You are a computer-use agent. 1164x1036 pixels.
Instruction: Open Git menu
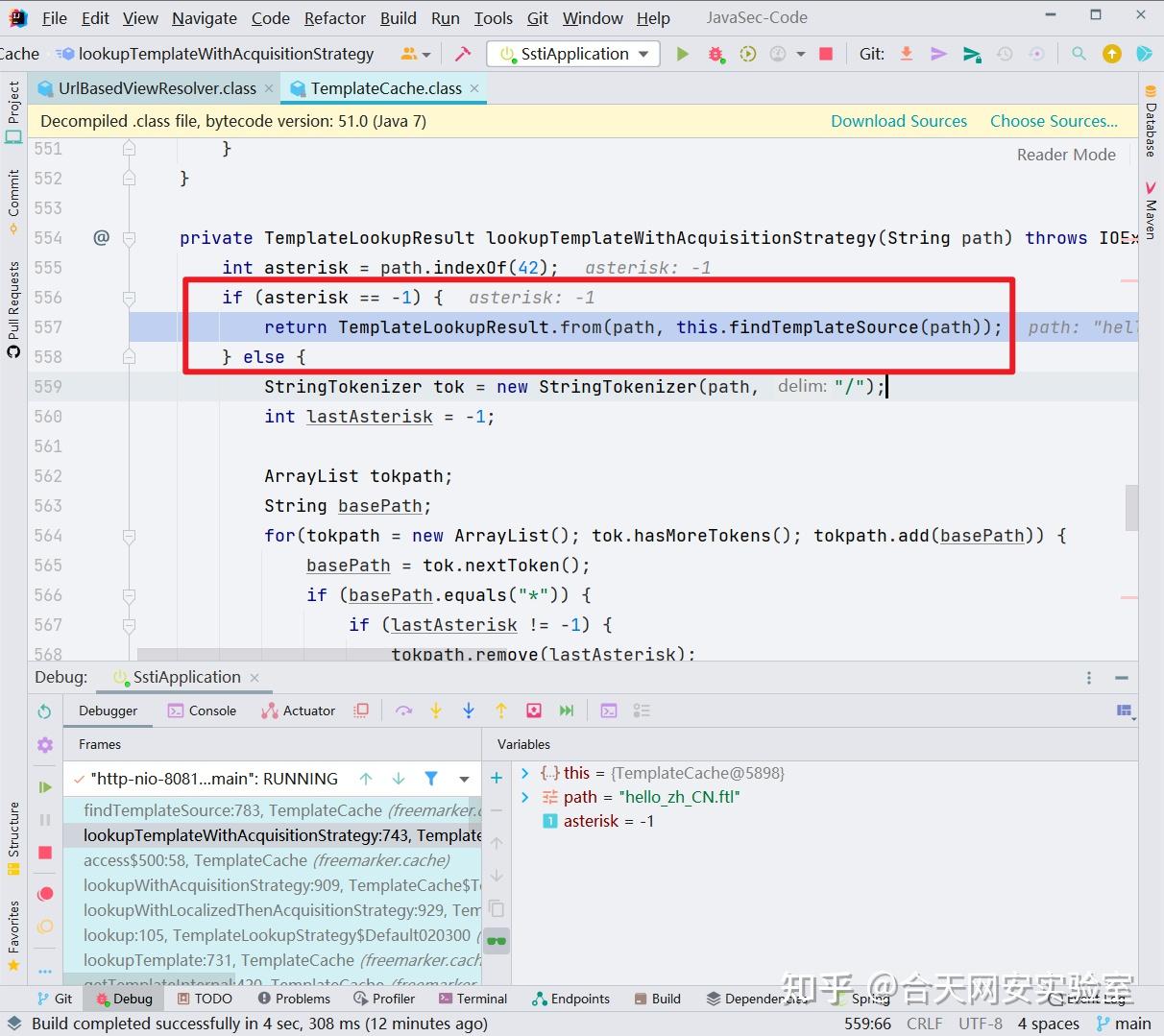tap(538, 18)
